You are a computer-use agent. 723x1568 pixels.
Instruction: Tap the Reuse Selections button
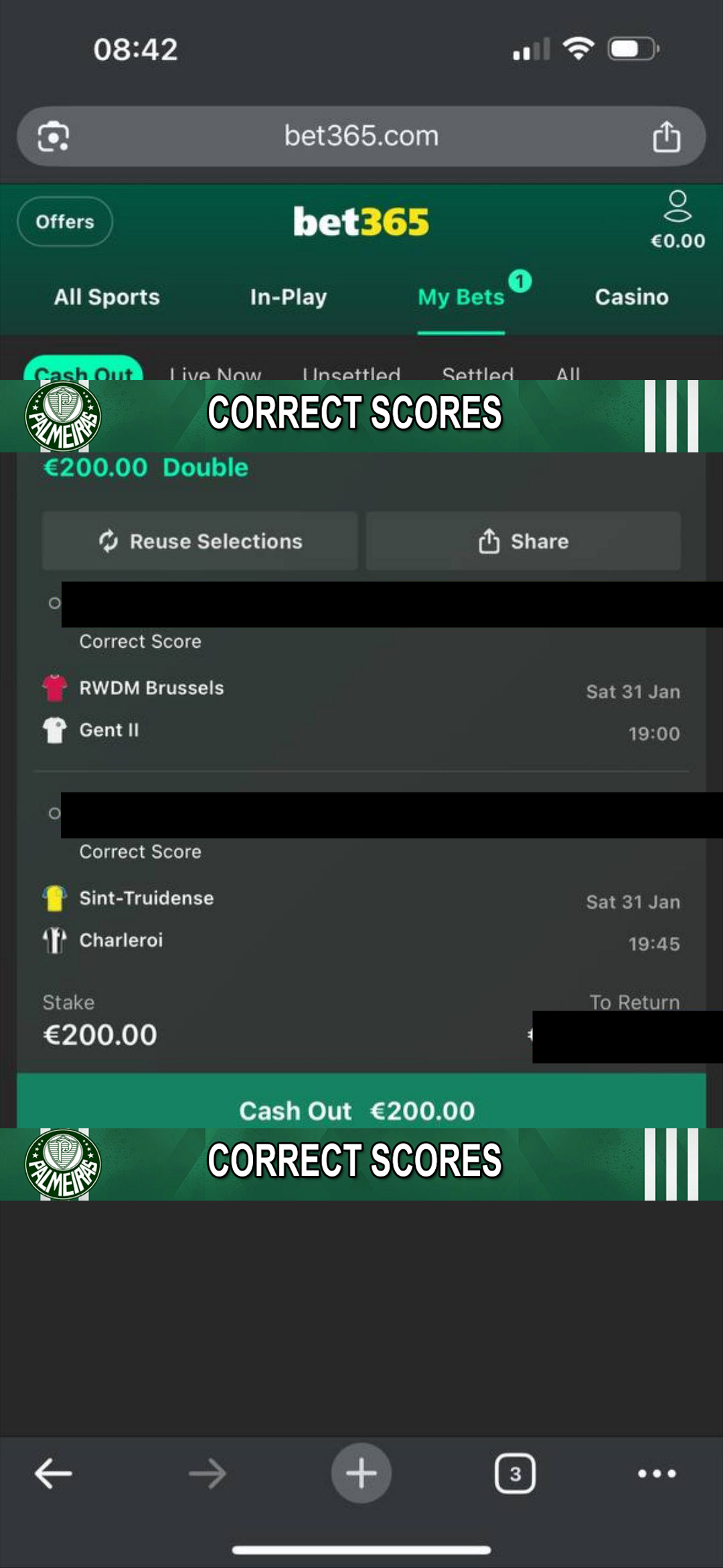click(199, 541)
